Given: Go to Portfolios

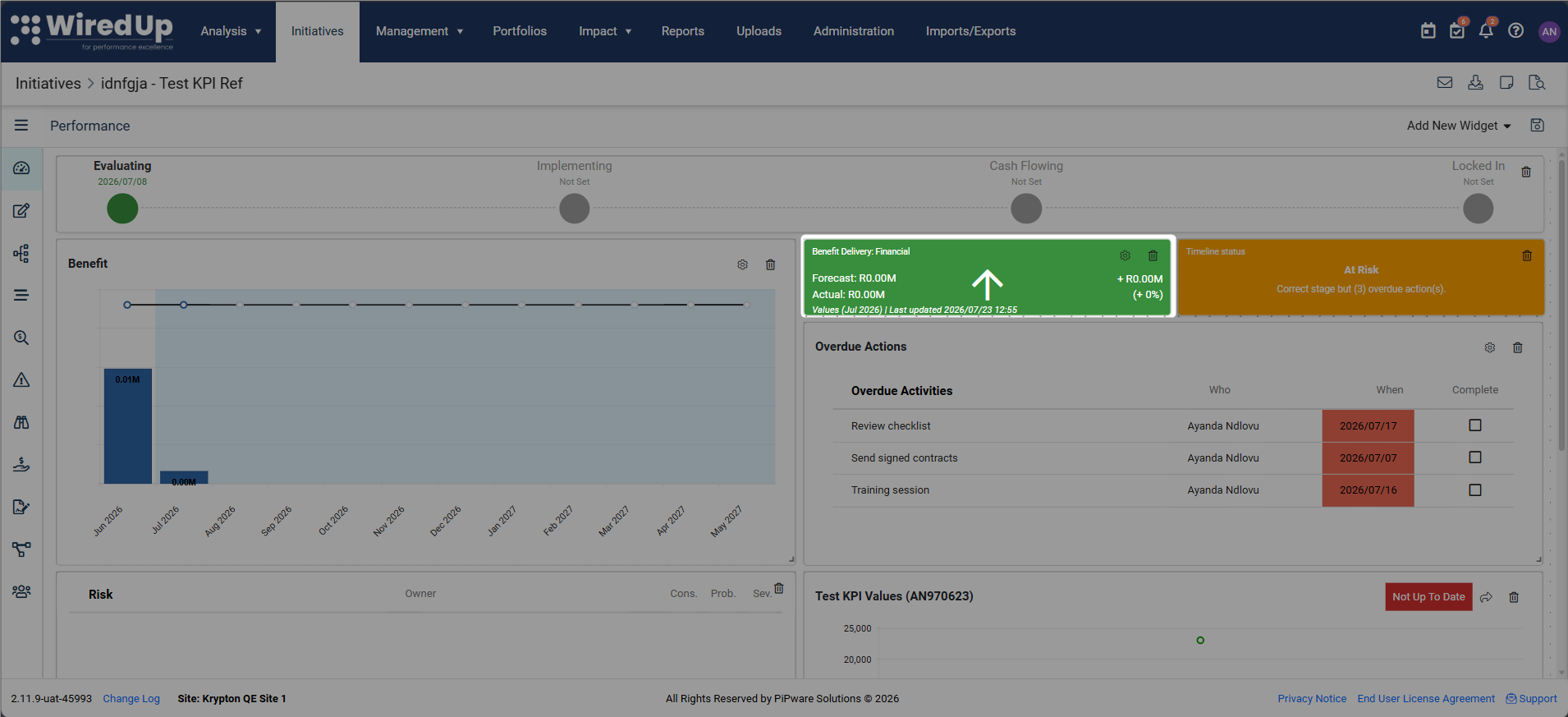Looking at the screenshot, I should [520, 31].
